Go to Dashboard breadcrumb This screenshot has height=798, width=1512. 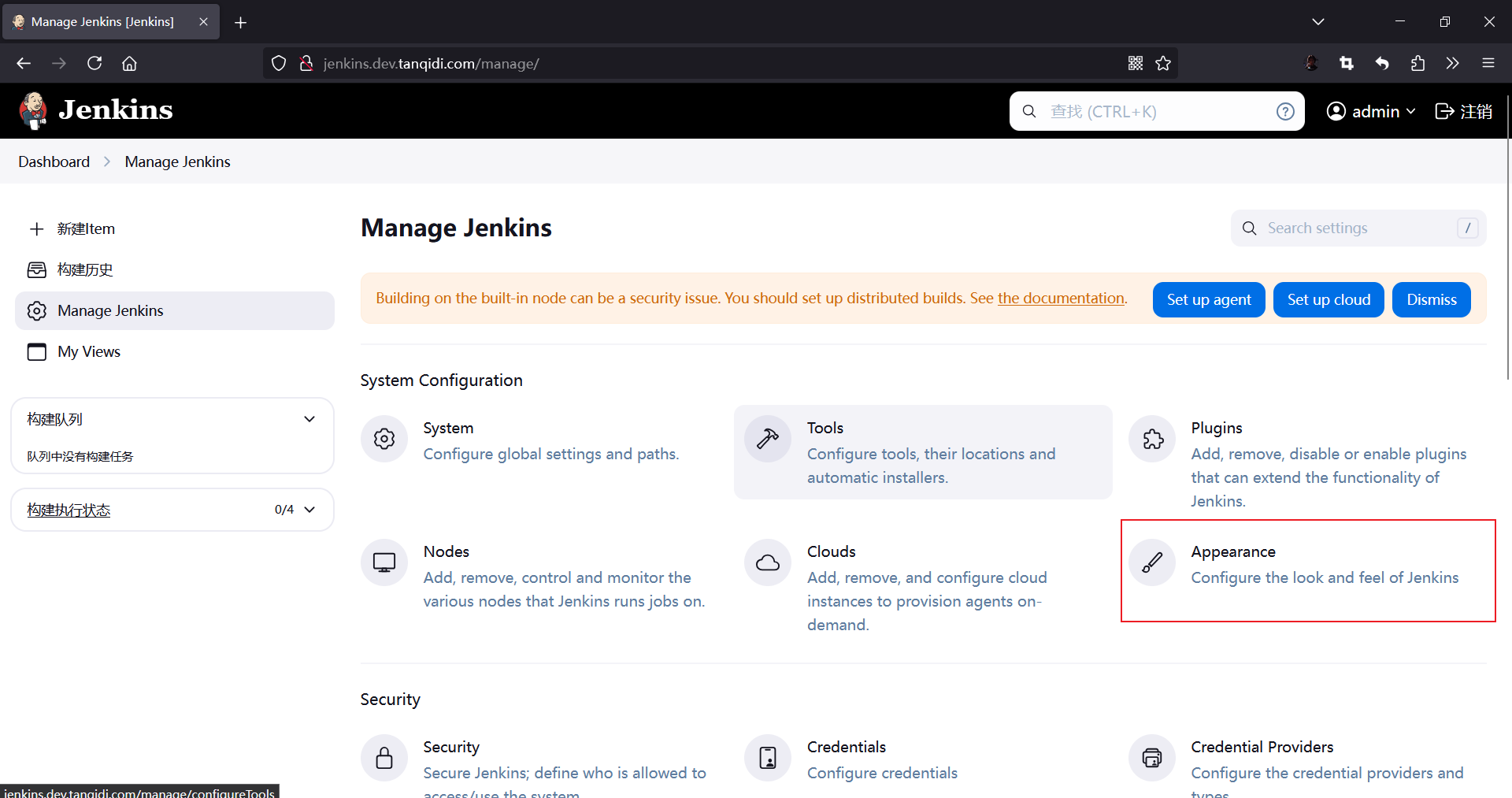point(54,161)
